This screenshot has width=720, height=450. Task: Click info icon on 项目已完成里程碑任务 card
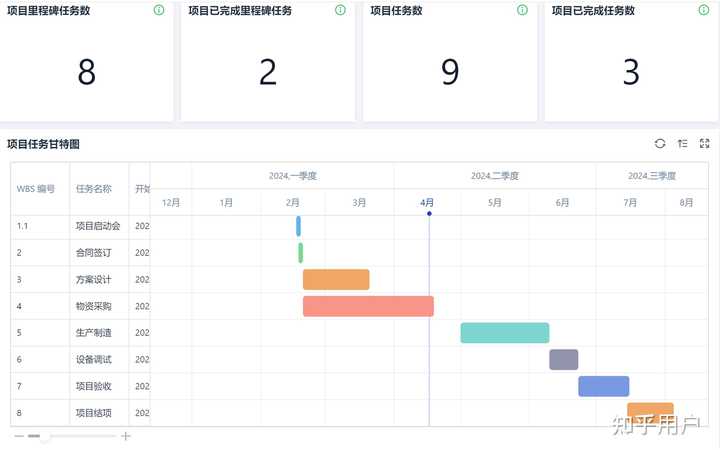pos(340,10)
